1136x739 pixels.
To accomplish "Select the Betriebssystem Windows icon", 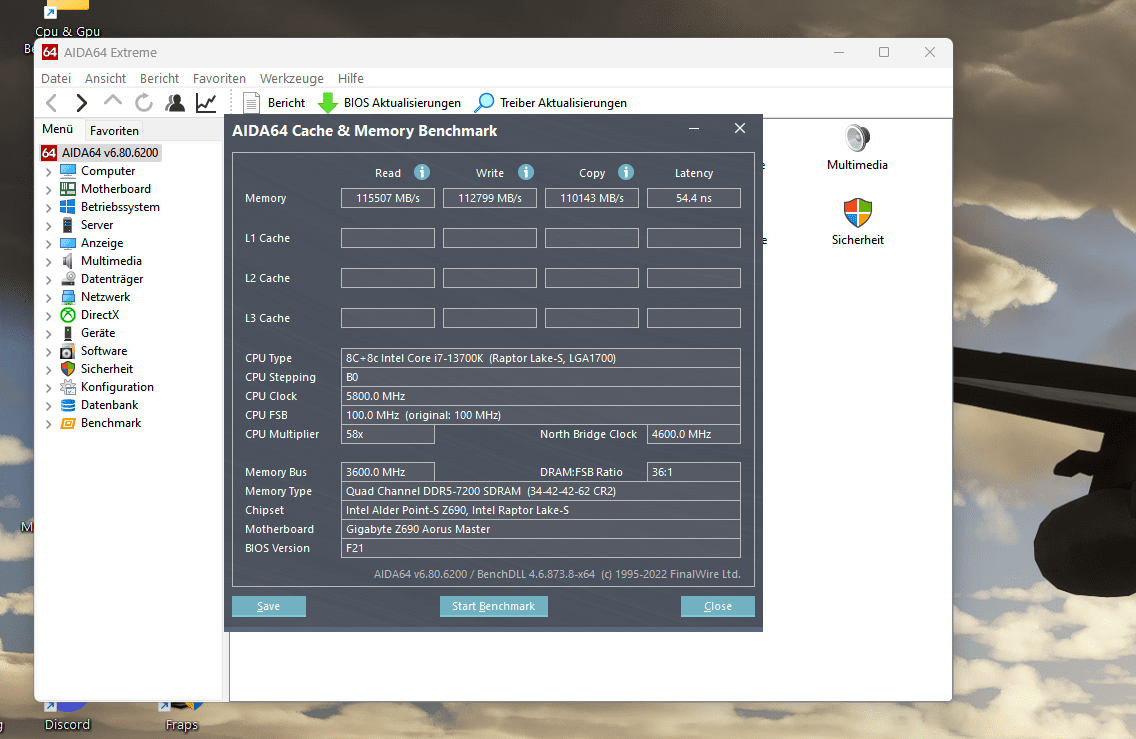I will click(68, 207).
